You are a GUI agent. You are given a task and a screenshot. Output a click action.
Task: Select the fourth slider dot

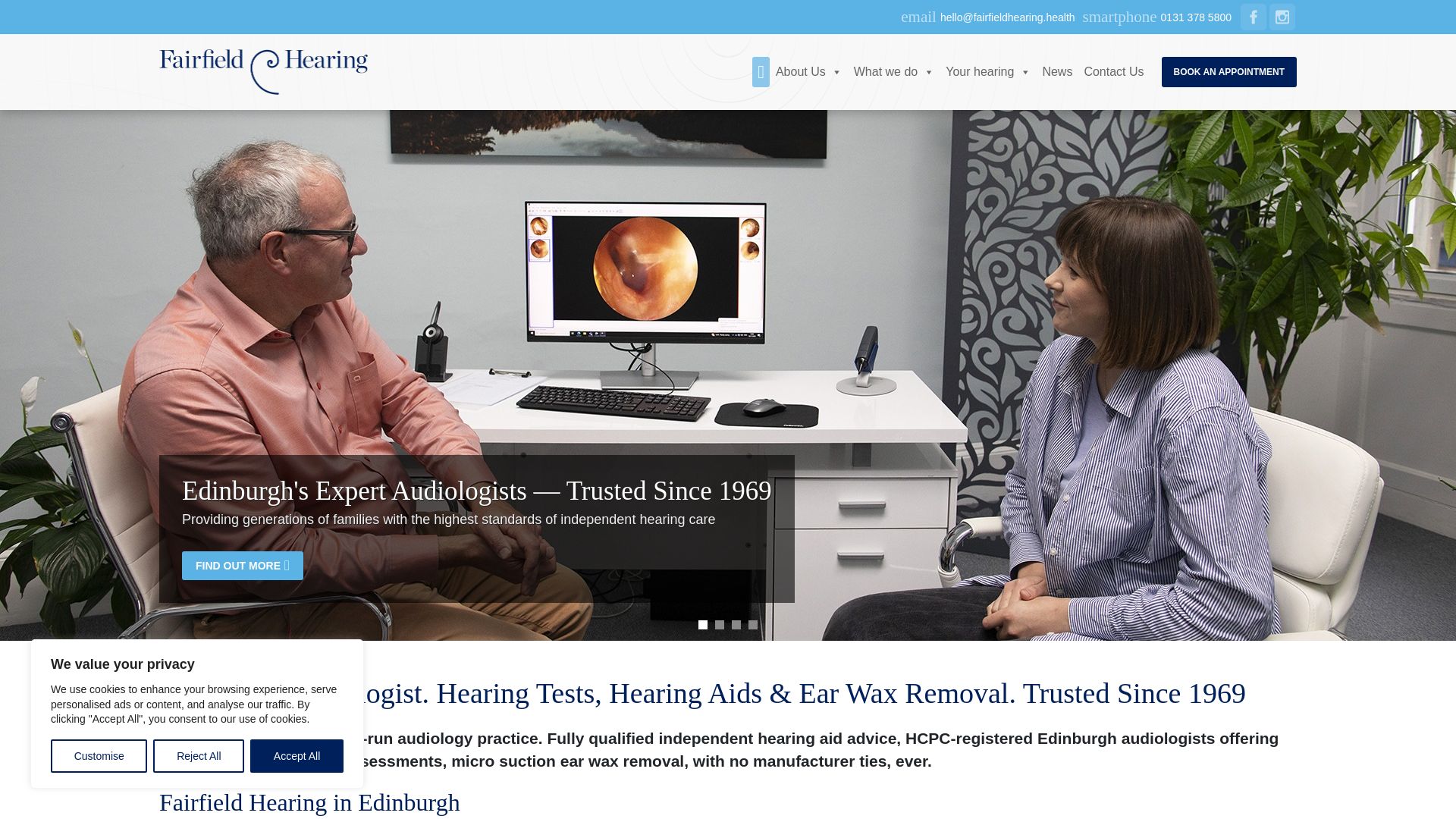coord(753,625)
